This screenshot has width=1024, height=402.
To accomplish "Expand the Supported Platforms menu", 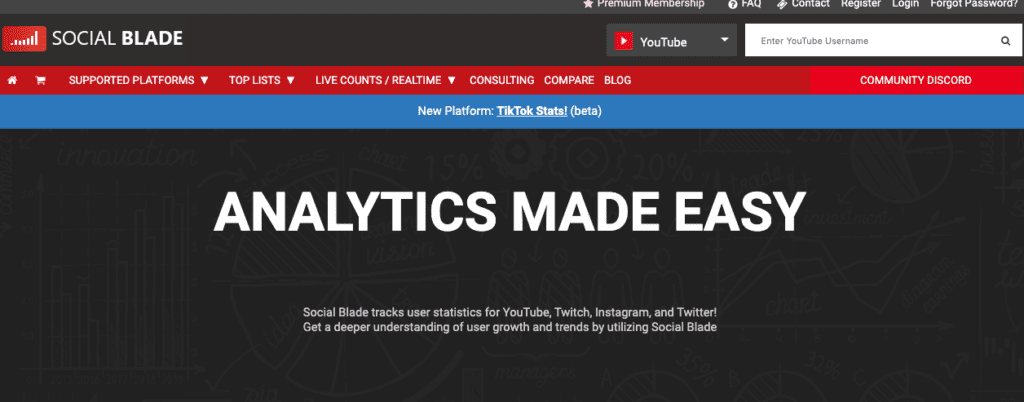I will (139, 80).
